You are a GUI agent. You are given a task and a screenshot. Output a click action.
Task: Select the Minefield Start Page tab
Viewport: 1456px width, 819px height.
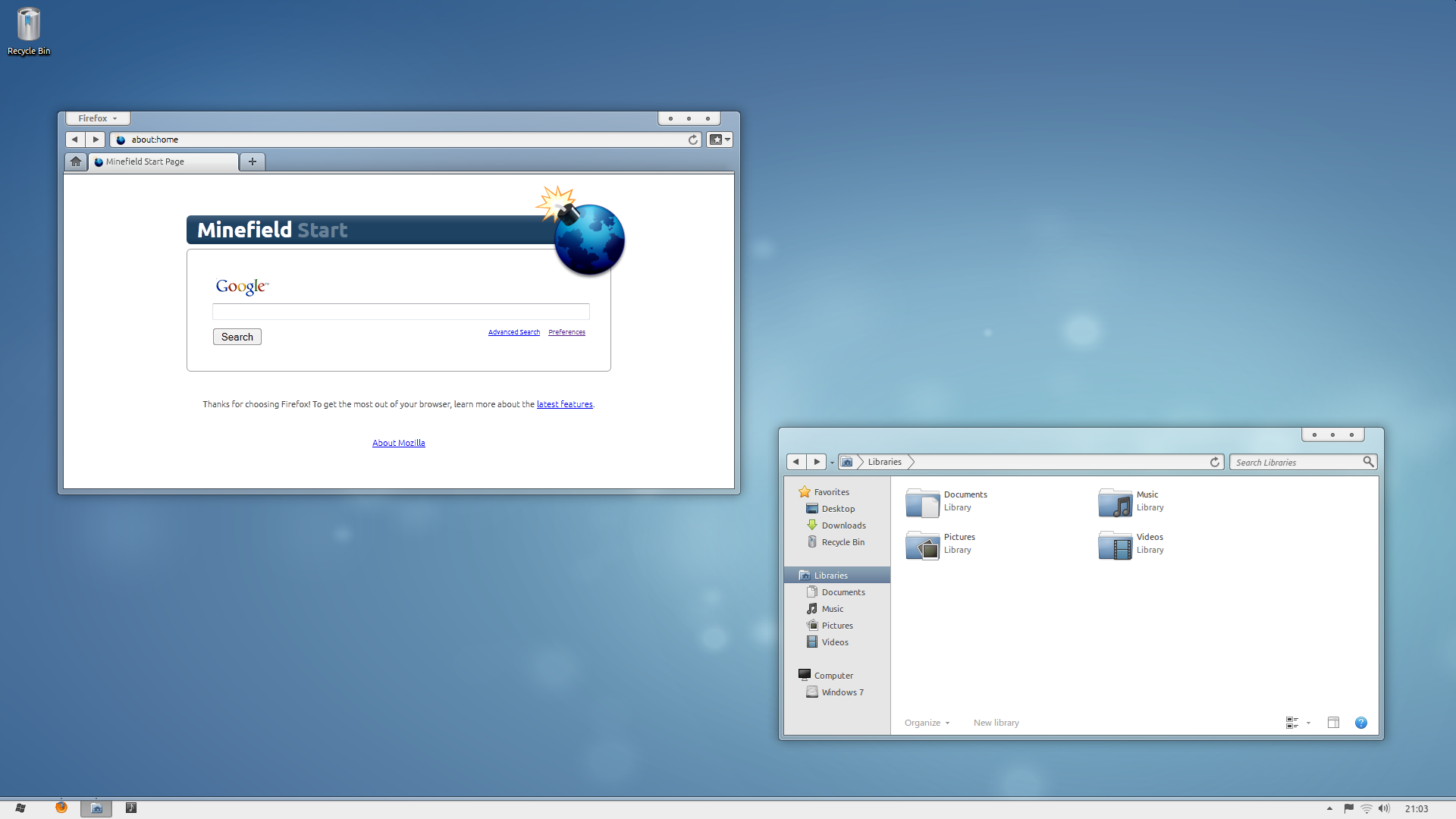click(164, 162)
